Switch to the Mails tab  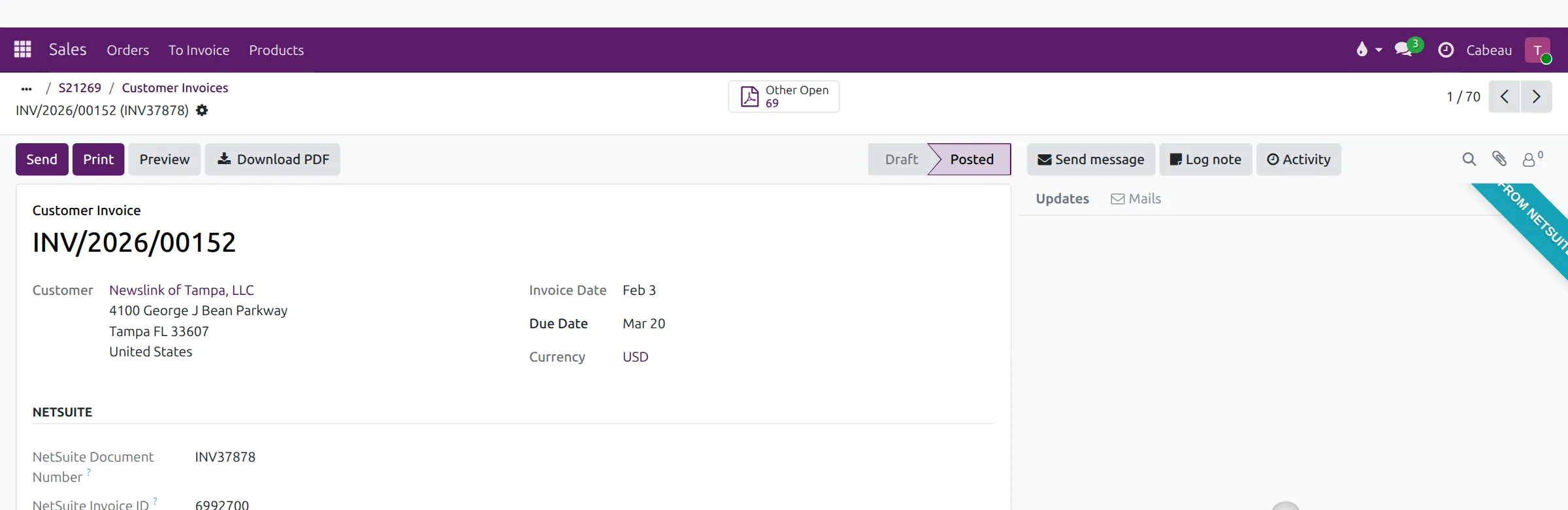click(x=1136, y=199)
